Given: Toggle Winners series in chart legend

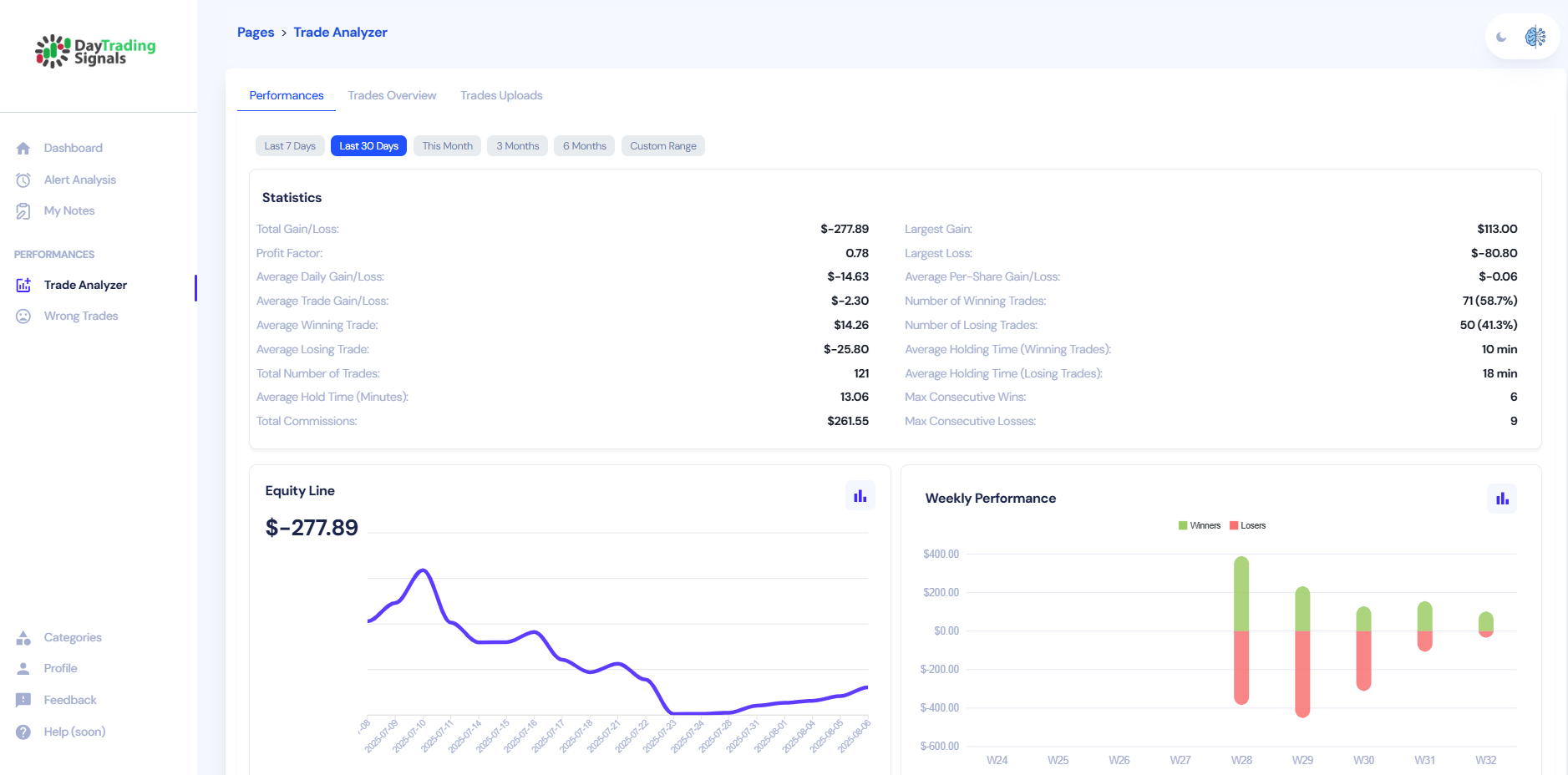Looking at the screenshot, I should [1205, 526].
